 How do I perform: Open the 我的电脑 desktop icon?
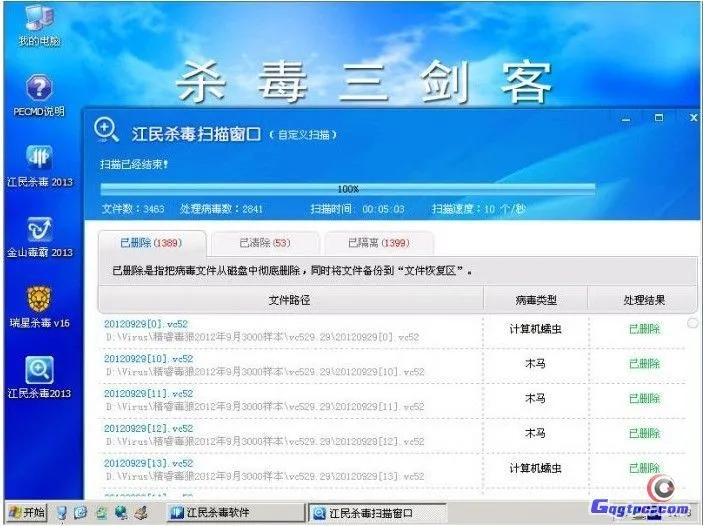pos(39,26)
